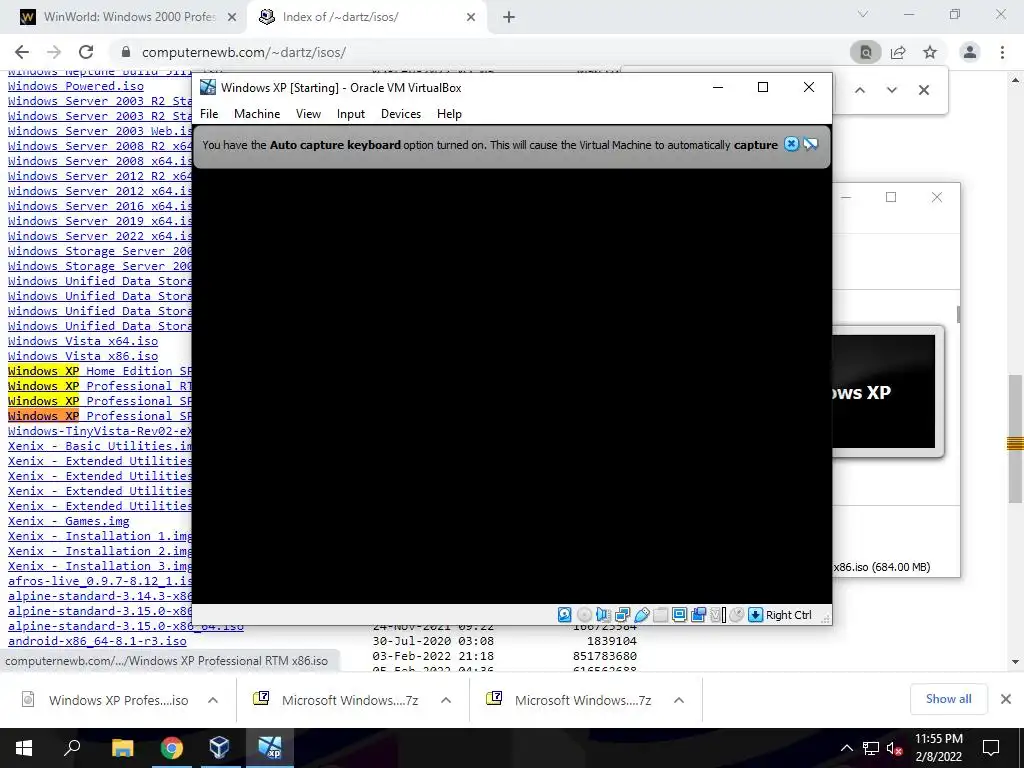
Task: Open the Windows XP Home Edition link
Action: (100, 371)
